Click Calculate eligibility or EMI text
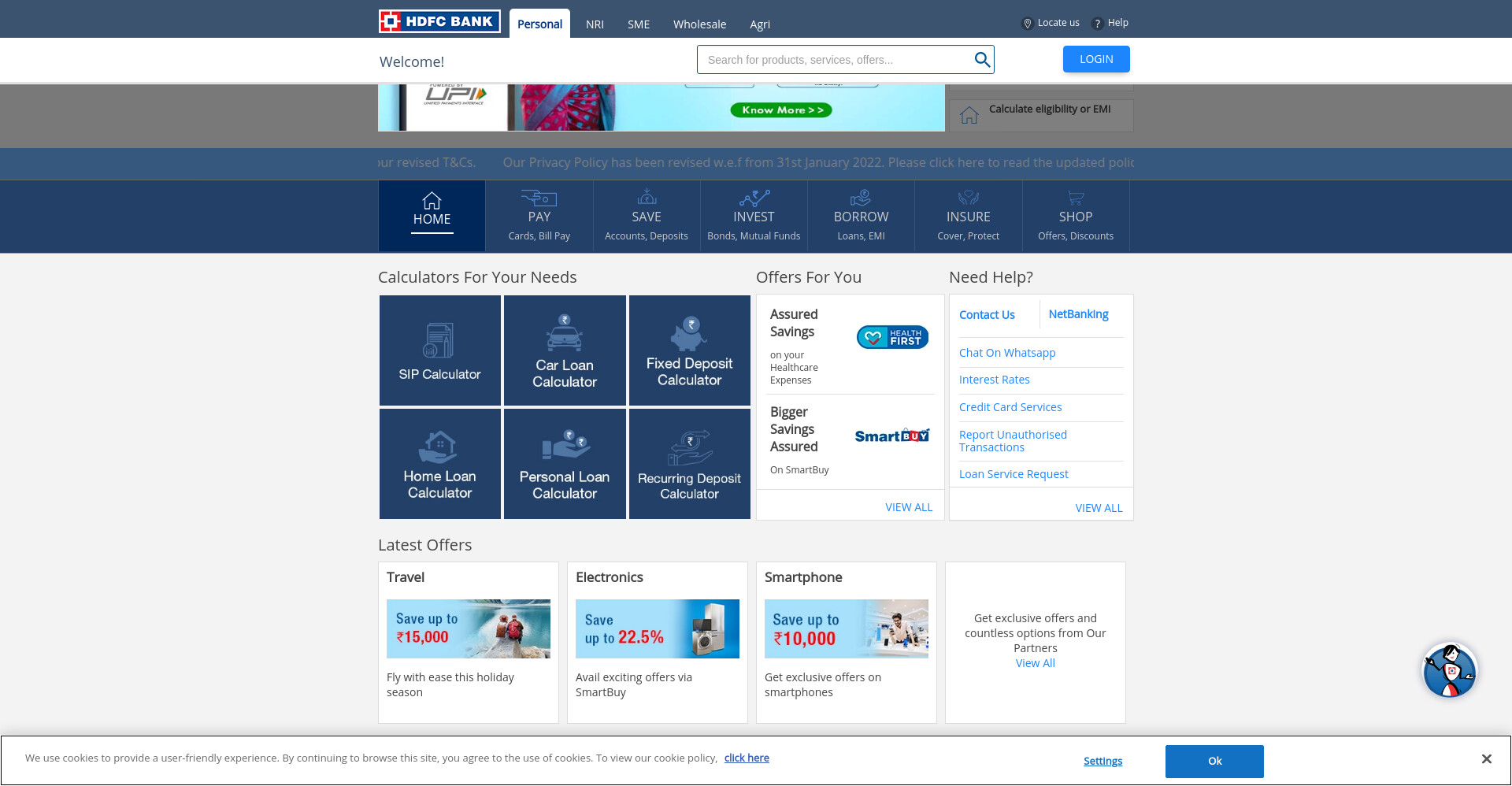Viewport: 1512px width, 786px height. click(x=1050, y=109)
